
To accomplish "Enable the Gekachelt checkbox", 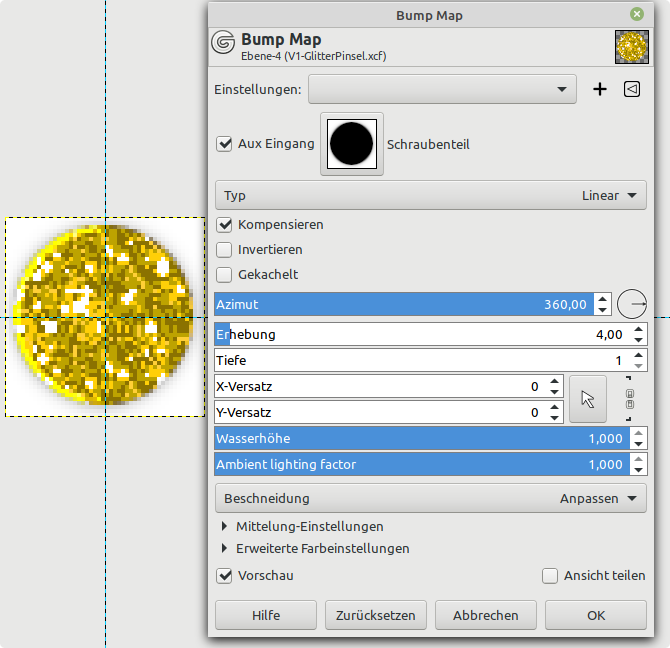I will 225,274.
